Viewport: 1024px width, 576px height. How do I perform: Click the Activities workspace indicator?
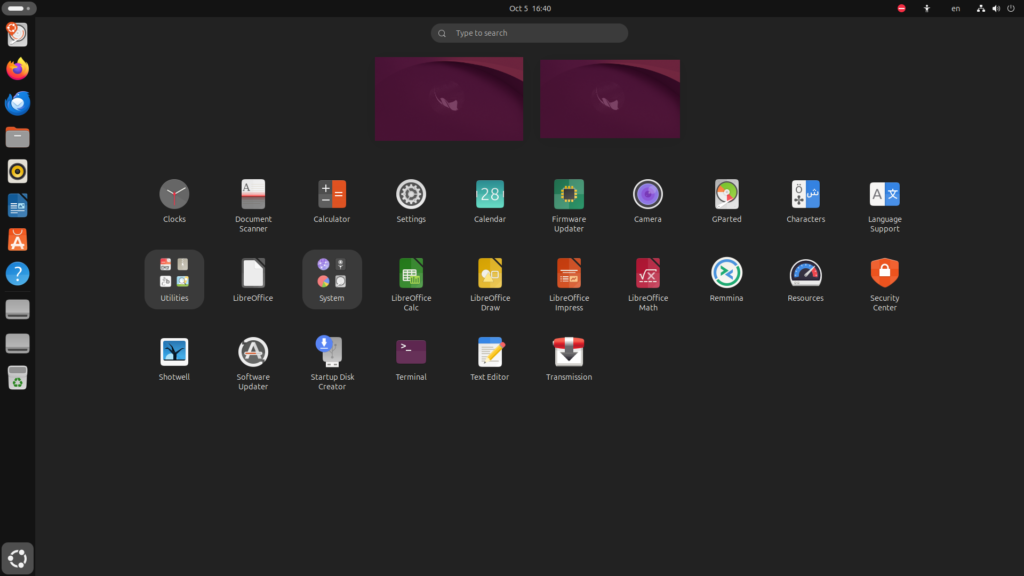tap(19, 8)
